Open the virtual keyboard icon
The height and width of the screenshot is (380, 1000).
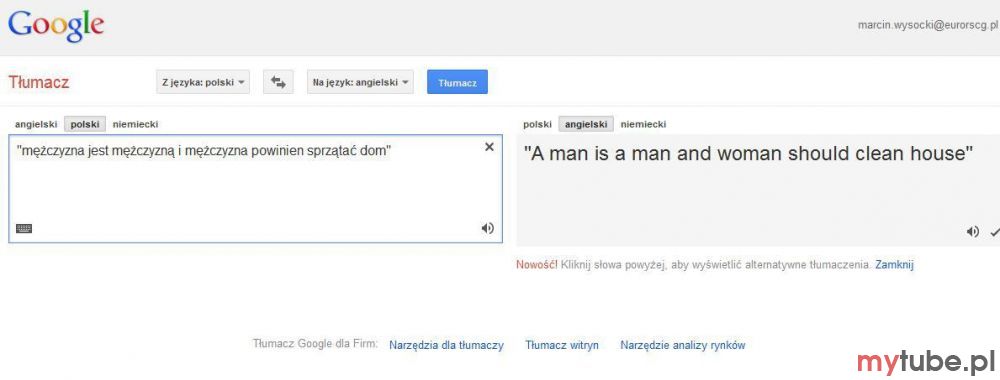tap(24, 228)
